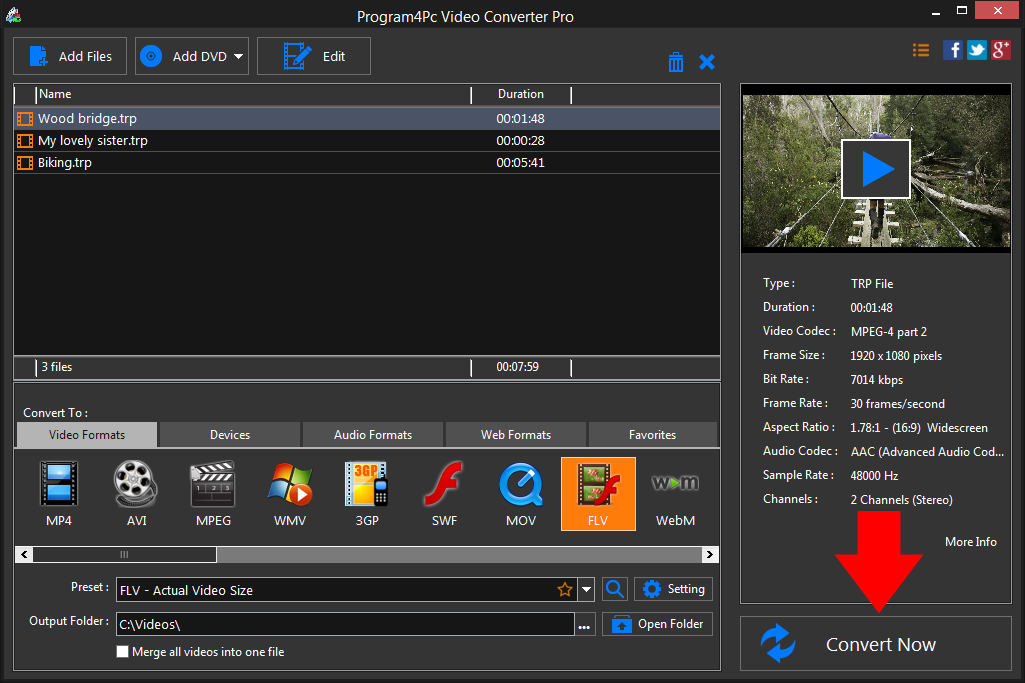
Task: Choose WebM as output format
Action: pyautogui.click(x=675, y=493)
